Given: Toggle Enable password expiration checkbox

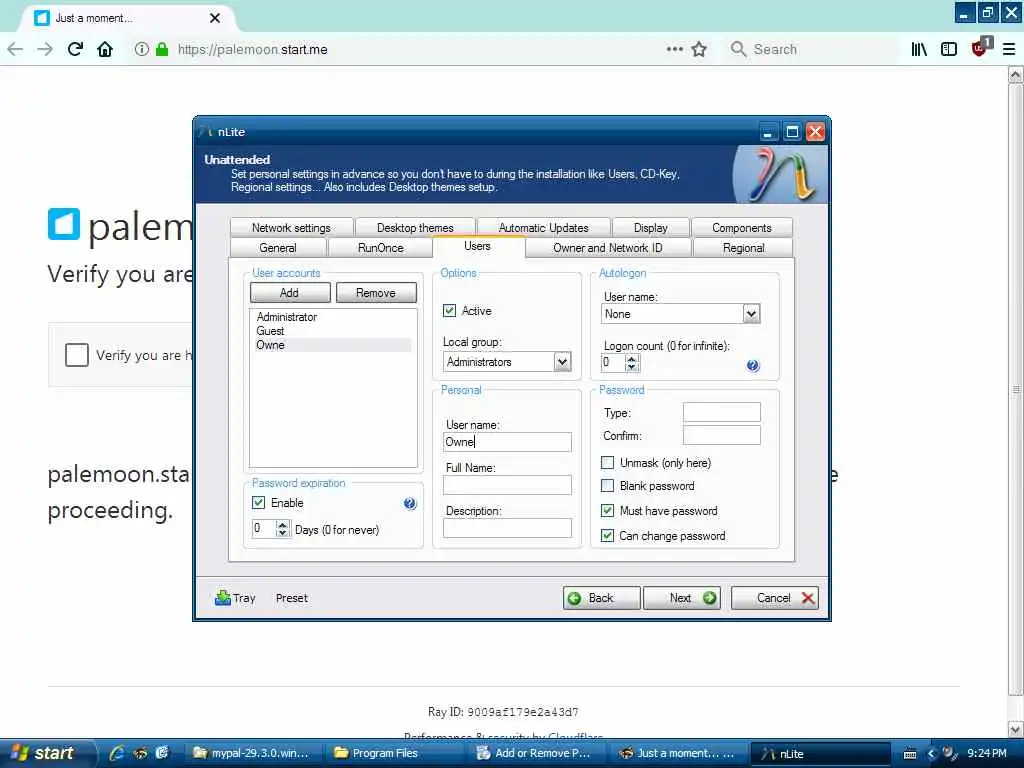Looking at the screenshot, I should click(259, 503).
